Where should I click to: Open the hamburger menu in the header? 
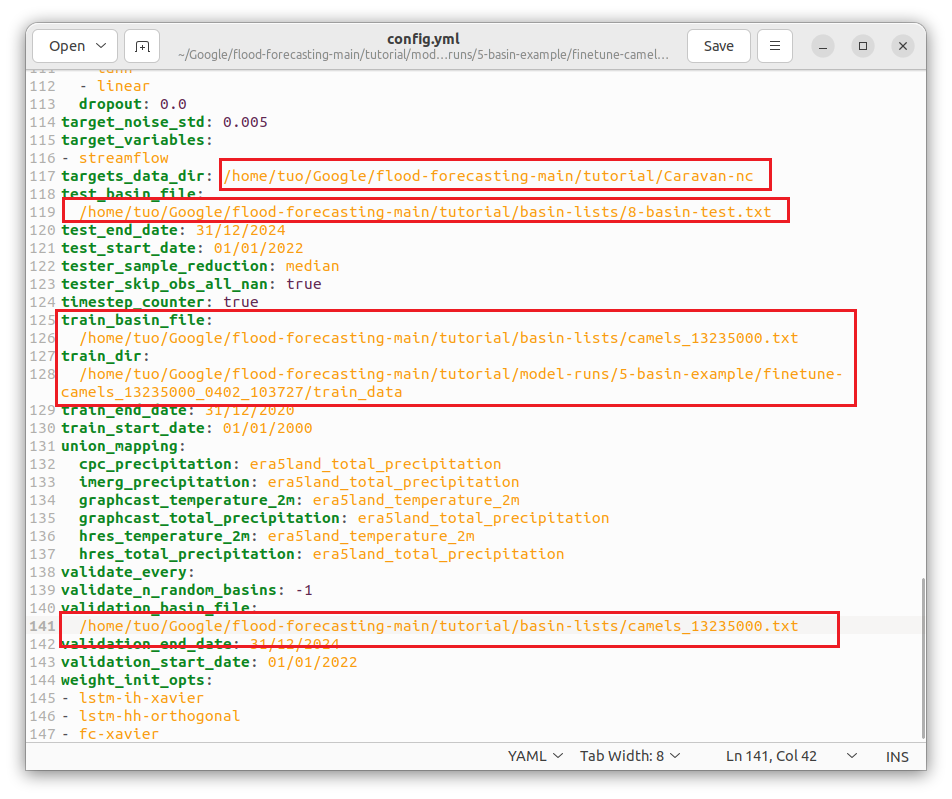[775, 46]
